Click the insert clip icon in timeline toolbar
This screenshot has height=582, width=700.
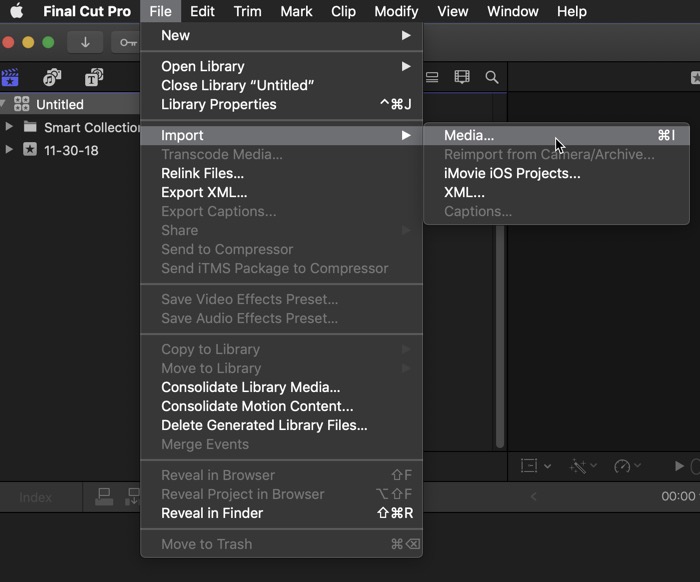(132, 497)
